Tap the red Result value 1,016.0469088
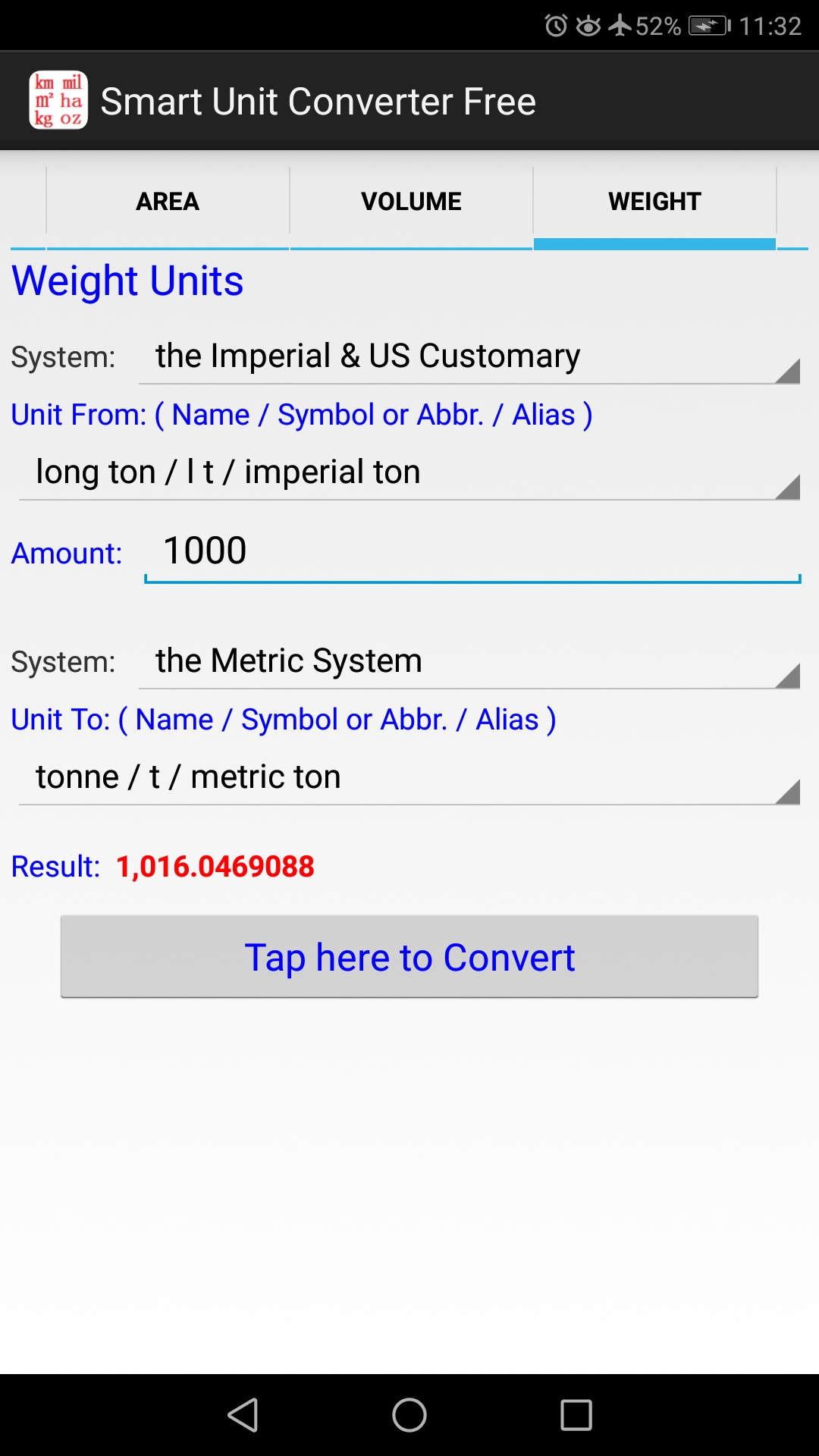Image resolution: width=819 pixels, height=1456 pixels. (x=216, y=866)
